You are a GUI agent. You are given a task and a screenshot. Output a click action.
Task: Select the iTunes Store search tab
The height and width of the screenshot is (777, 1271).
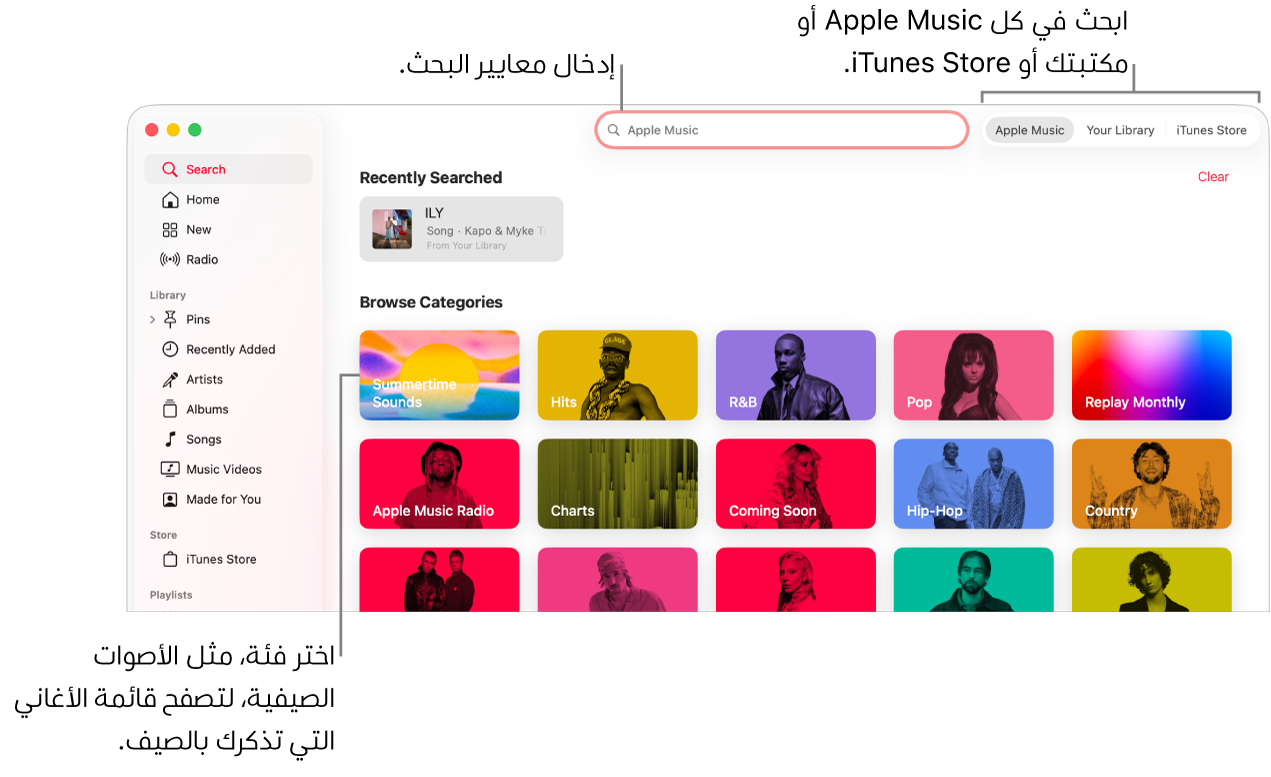pos(1211,129)
